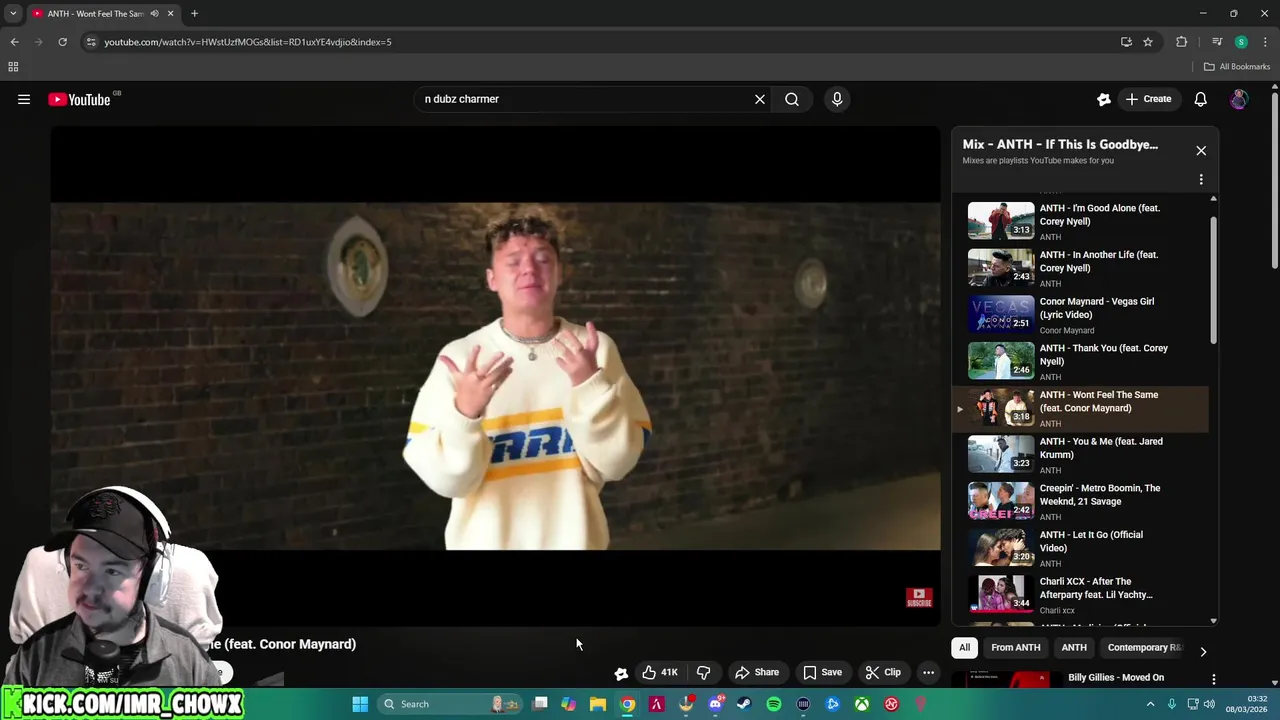Screen dimensions: 1280x720
Task: Close the Mix playlist panel
Action: click(1201, 151)
